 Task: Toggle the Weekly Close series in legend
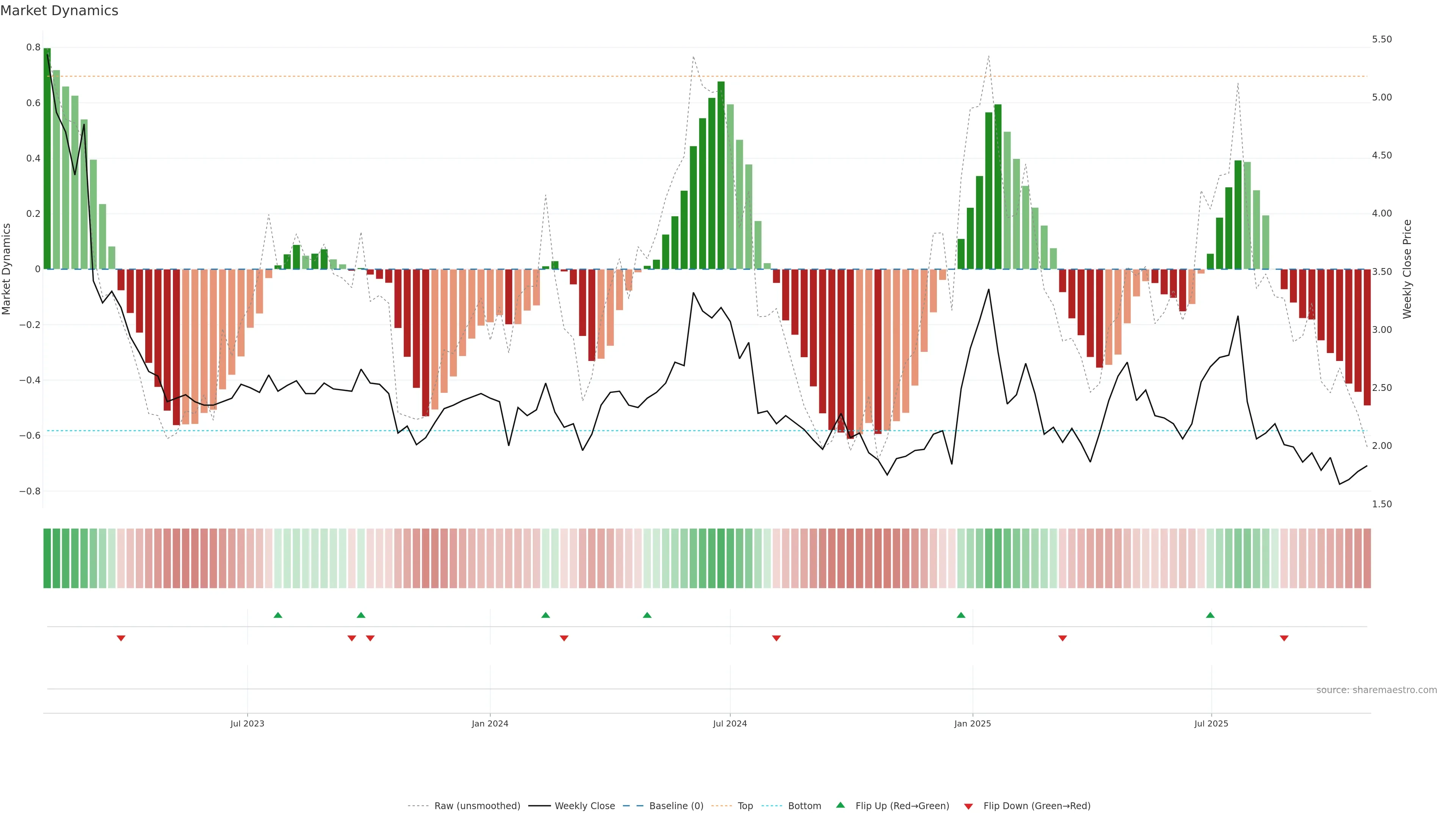coord(584,806)
